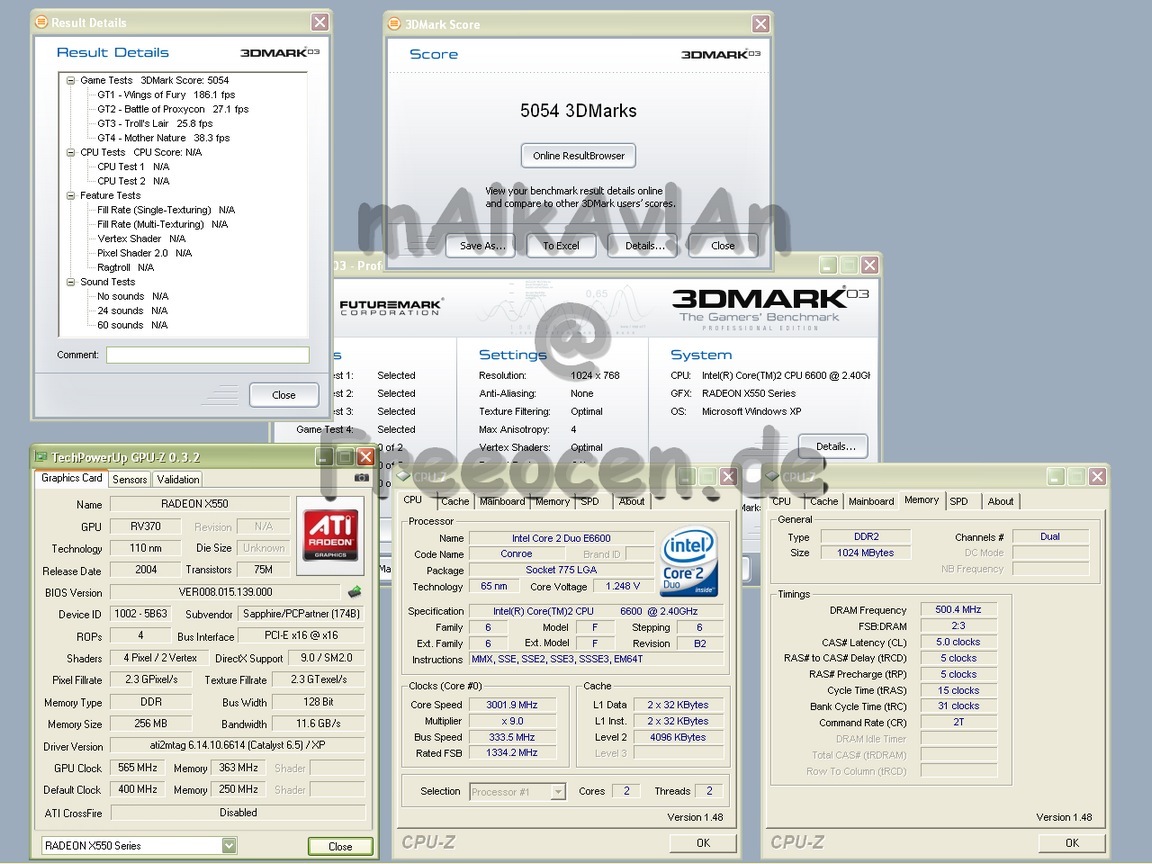Screen dimensions: 1152x864
Task: Click Details... in Score window
Action: pos(644,246)
